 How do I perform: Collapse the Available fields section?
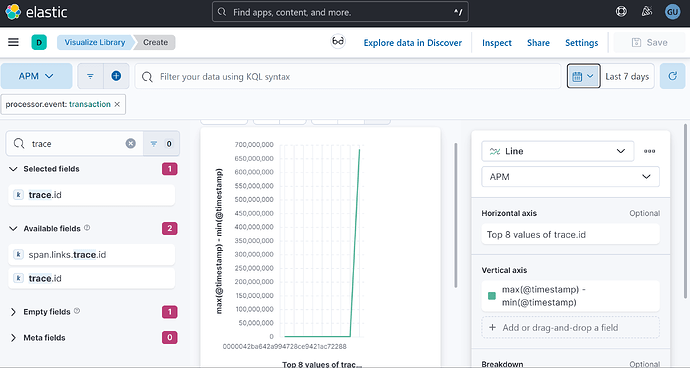coord(13,228)
